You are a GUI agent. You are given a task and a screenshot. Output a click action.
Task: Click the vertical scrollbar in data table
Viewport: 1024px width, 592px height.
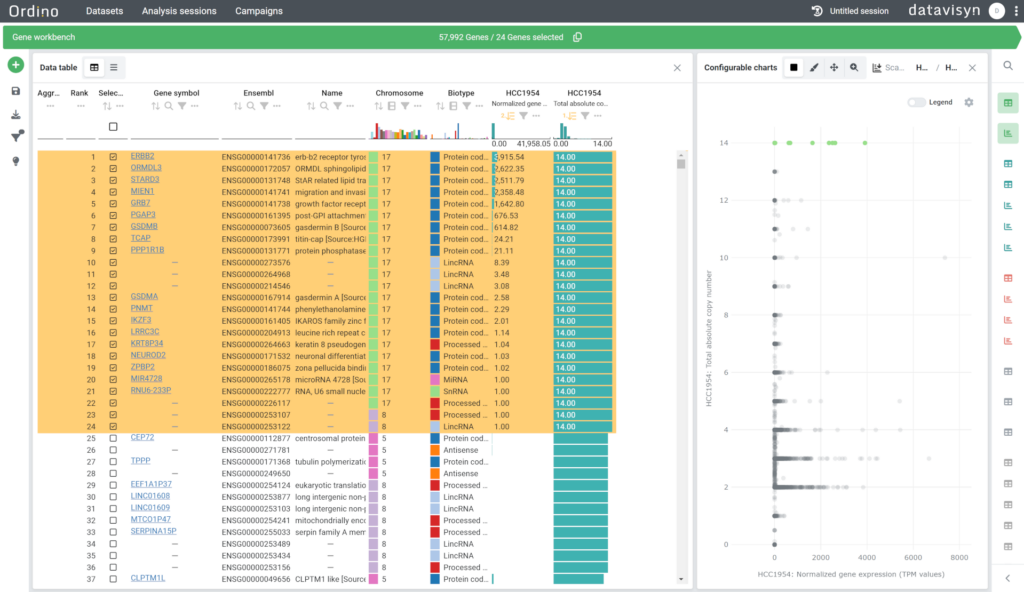point(681,367)
